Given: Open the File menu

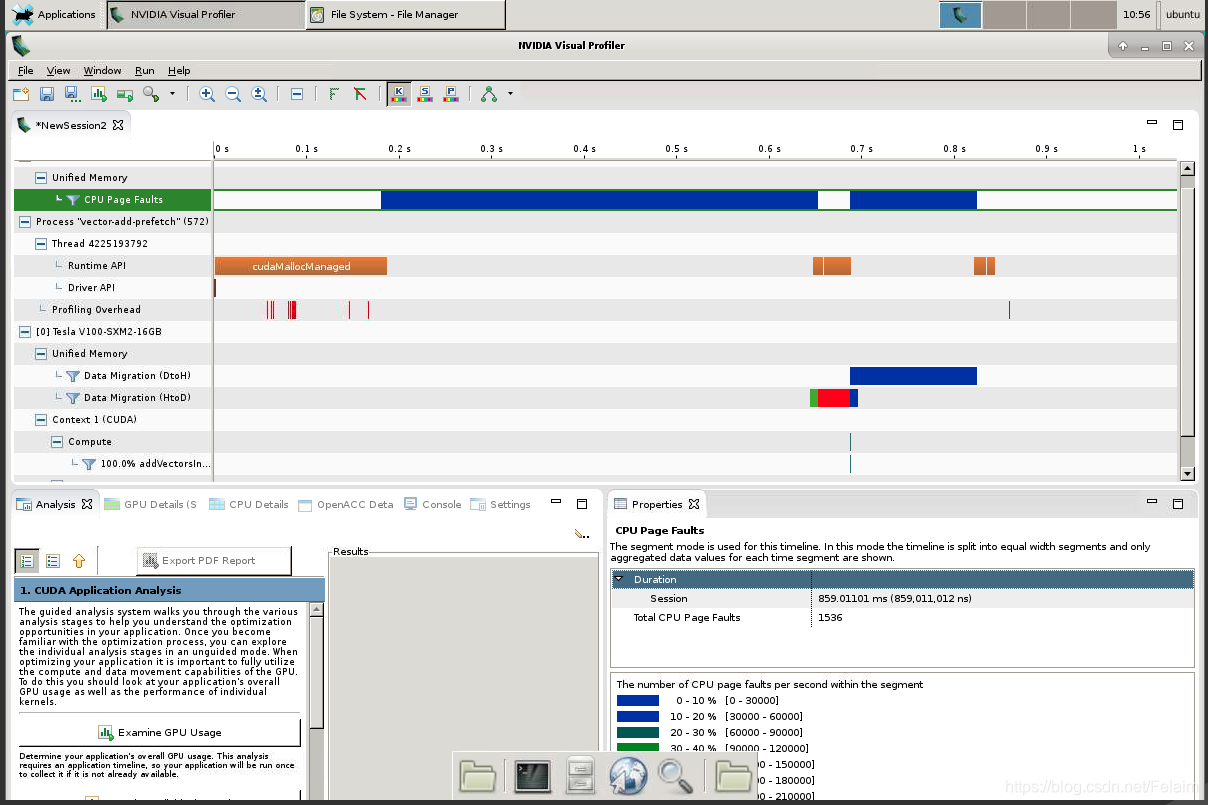Looking at the screenshot, I should pyautogui.click(x=26, y=71).
